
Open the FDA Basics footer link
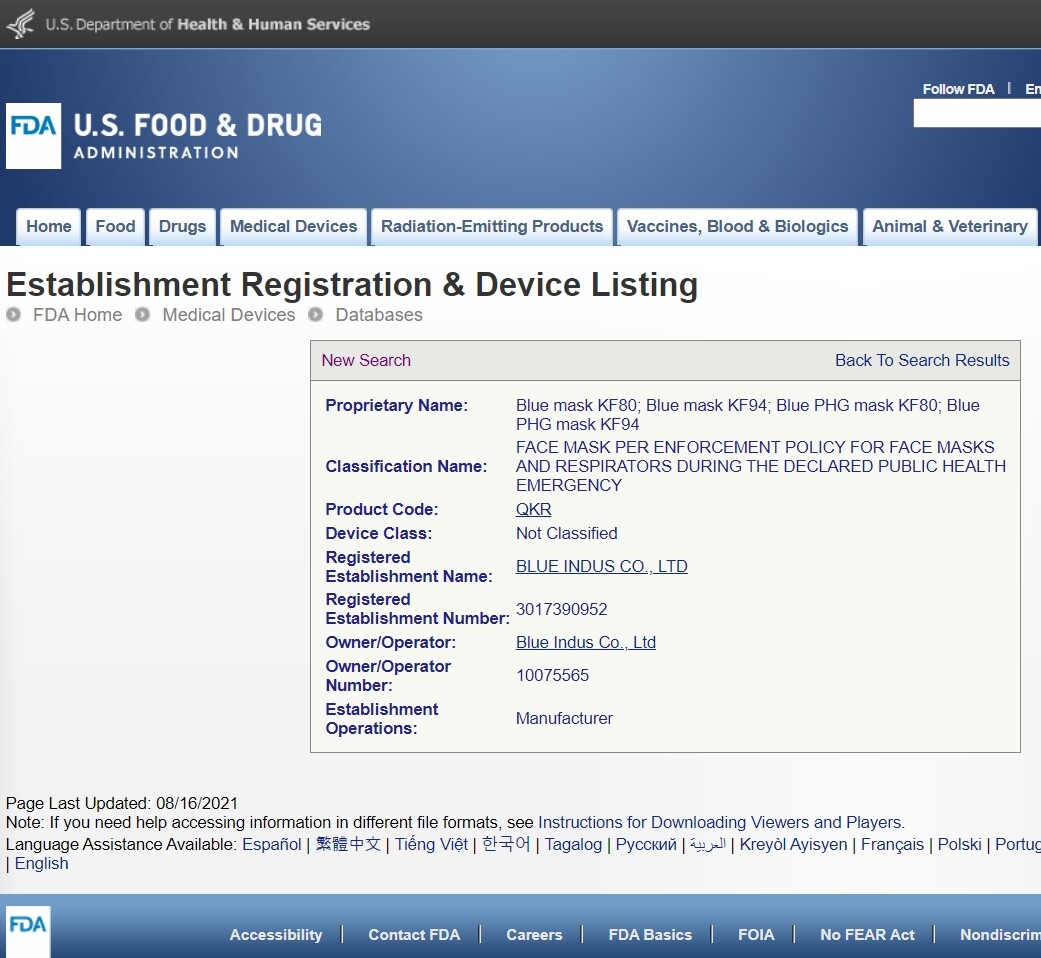(651, 935)
